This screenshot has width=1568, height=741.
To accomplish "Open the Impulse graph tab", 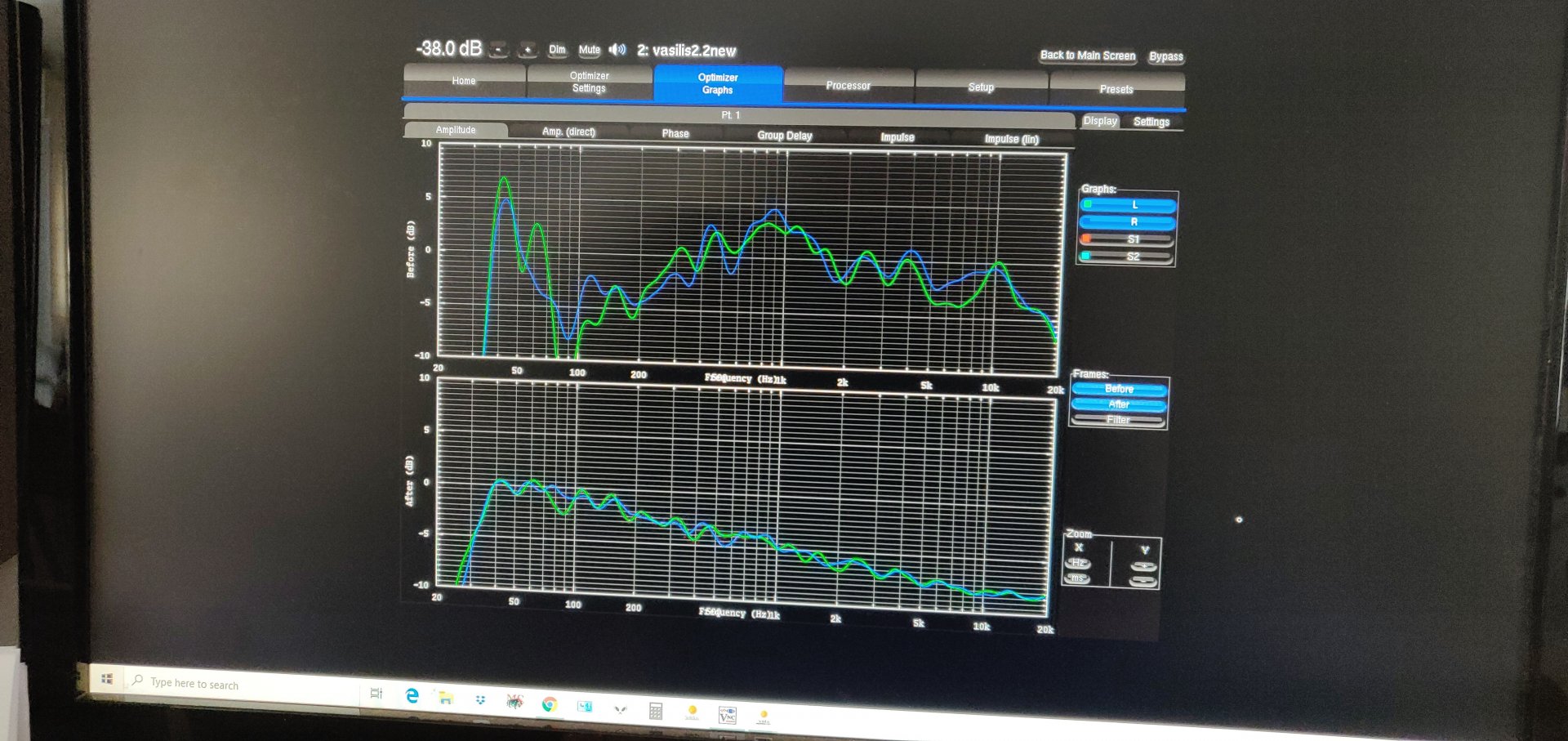I will [x=897, y=137].
